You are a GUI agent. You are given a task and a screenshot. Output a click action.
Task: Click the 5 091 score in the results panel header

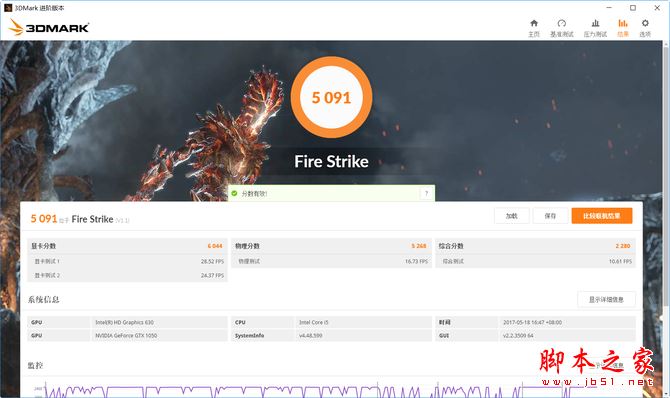click(44, 218)
